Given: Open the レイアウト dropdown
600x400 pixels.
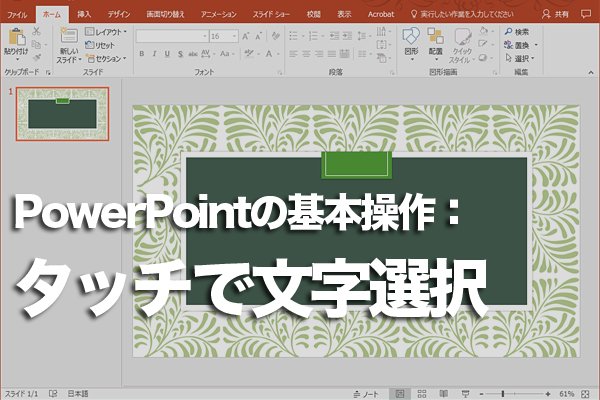Looking at the screenshot, I should click(106, 32).
